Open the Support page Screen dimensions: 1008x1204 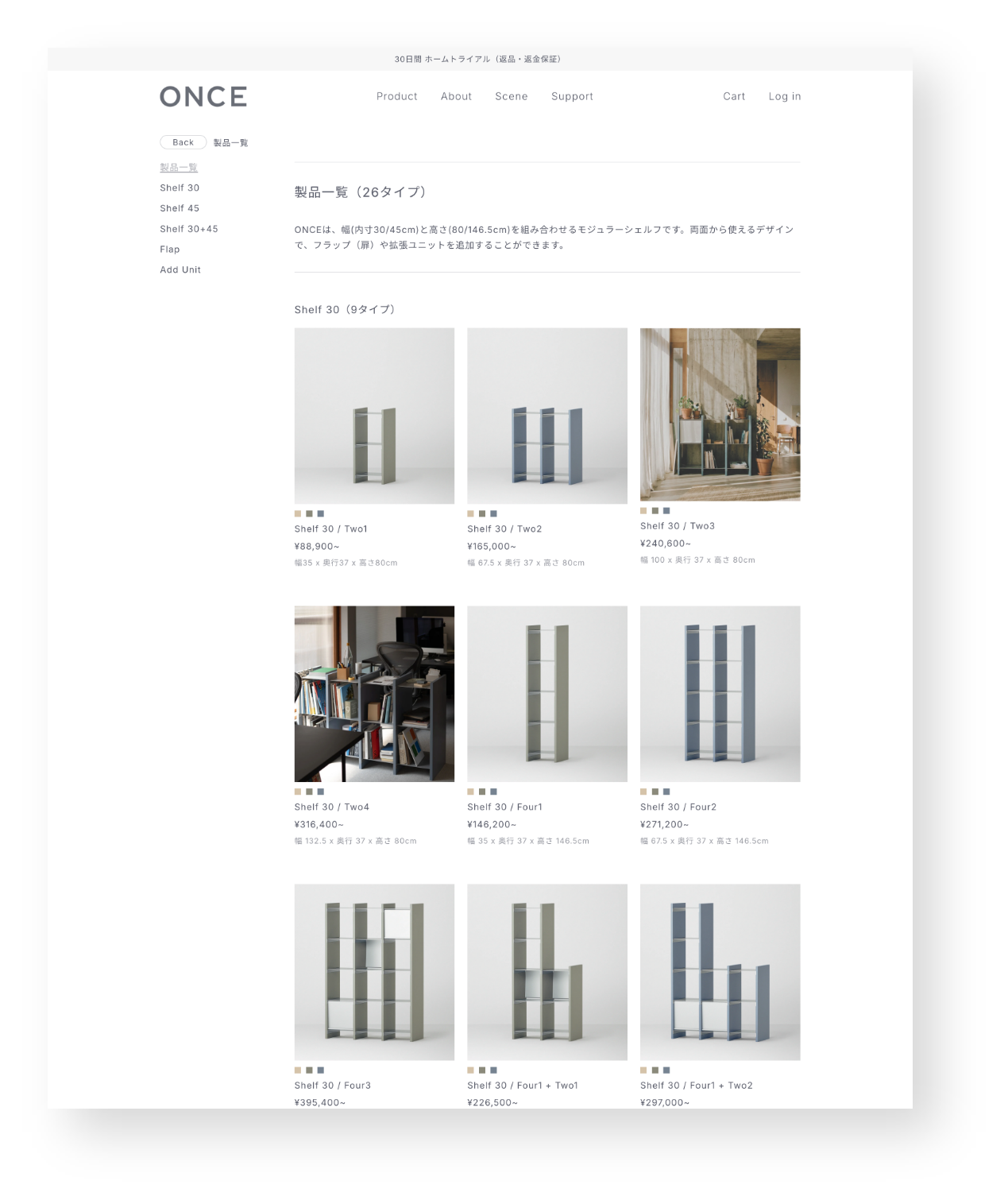pyautogui.click(x=572, y=96)
